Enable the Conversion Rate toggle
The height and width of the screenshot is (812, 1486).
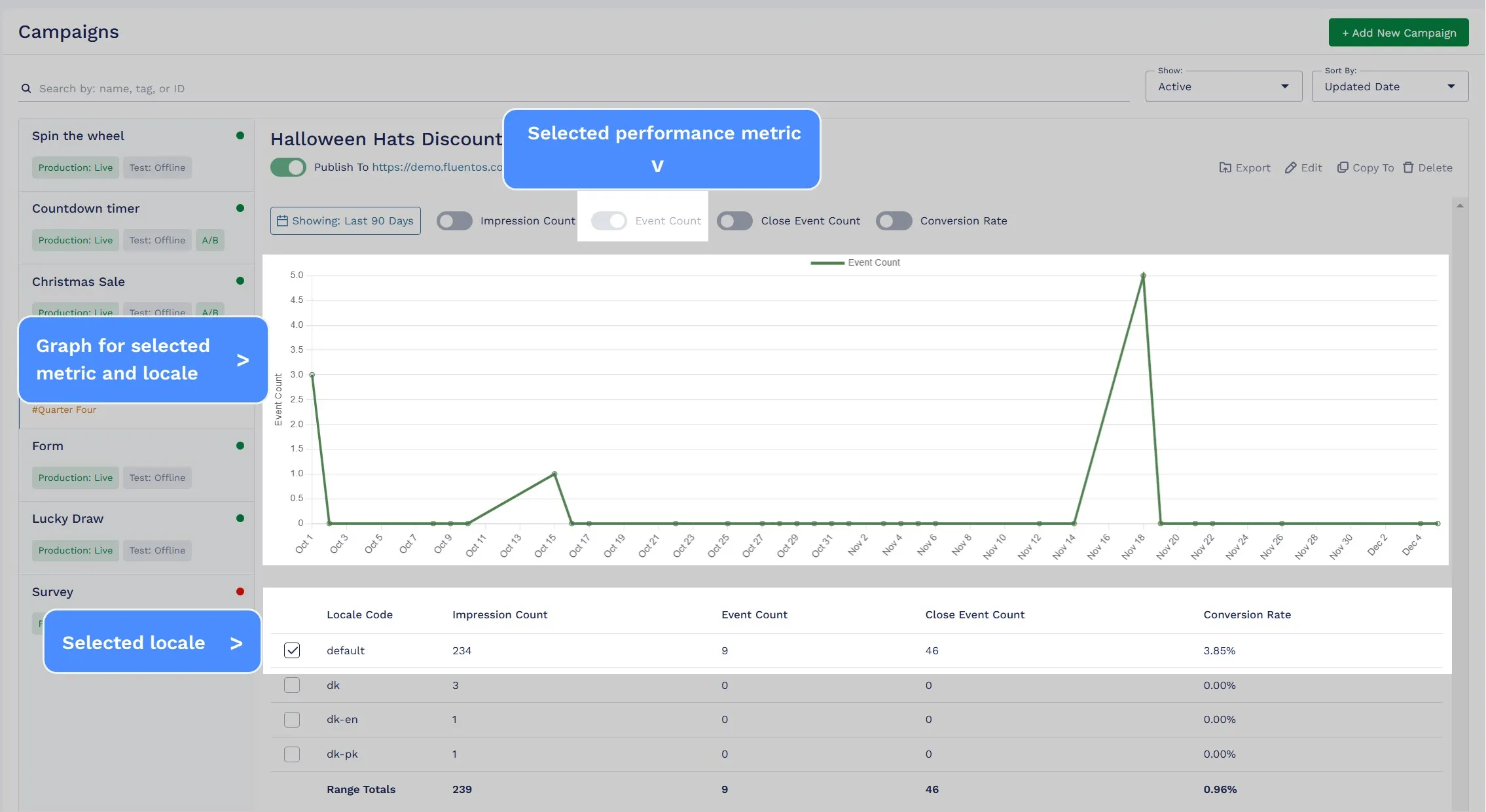(x=894, y=221)
